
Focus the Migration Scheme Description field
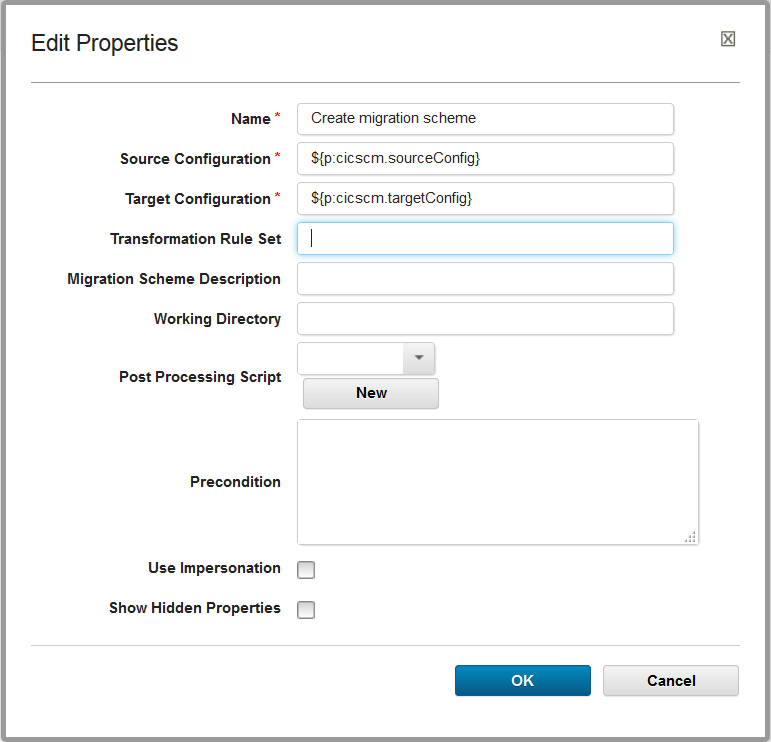(x=485, y=279)
